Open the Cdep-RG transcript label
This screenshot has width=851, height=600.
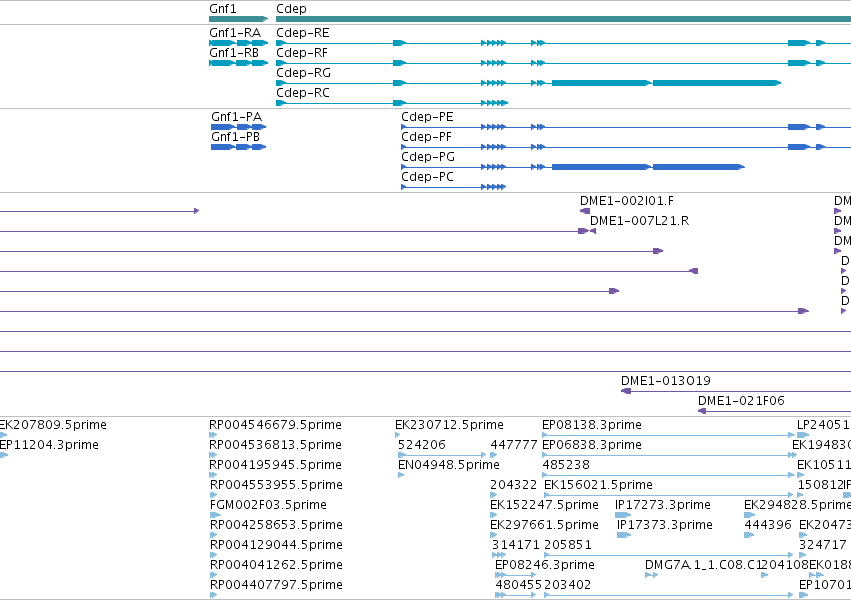tap(303, 73)
